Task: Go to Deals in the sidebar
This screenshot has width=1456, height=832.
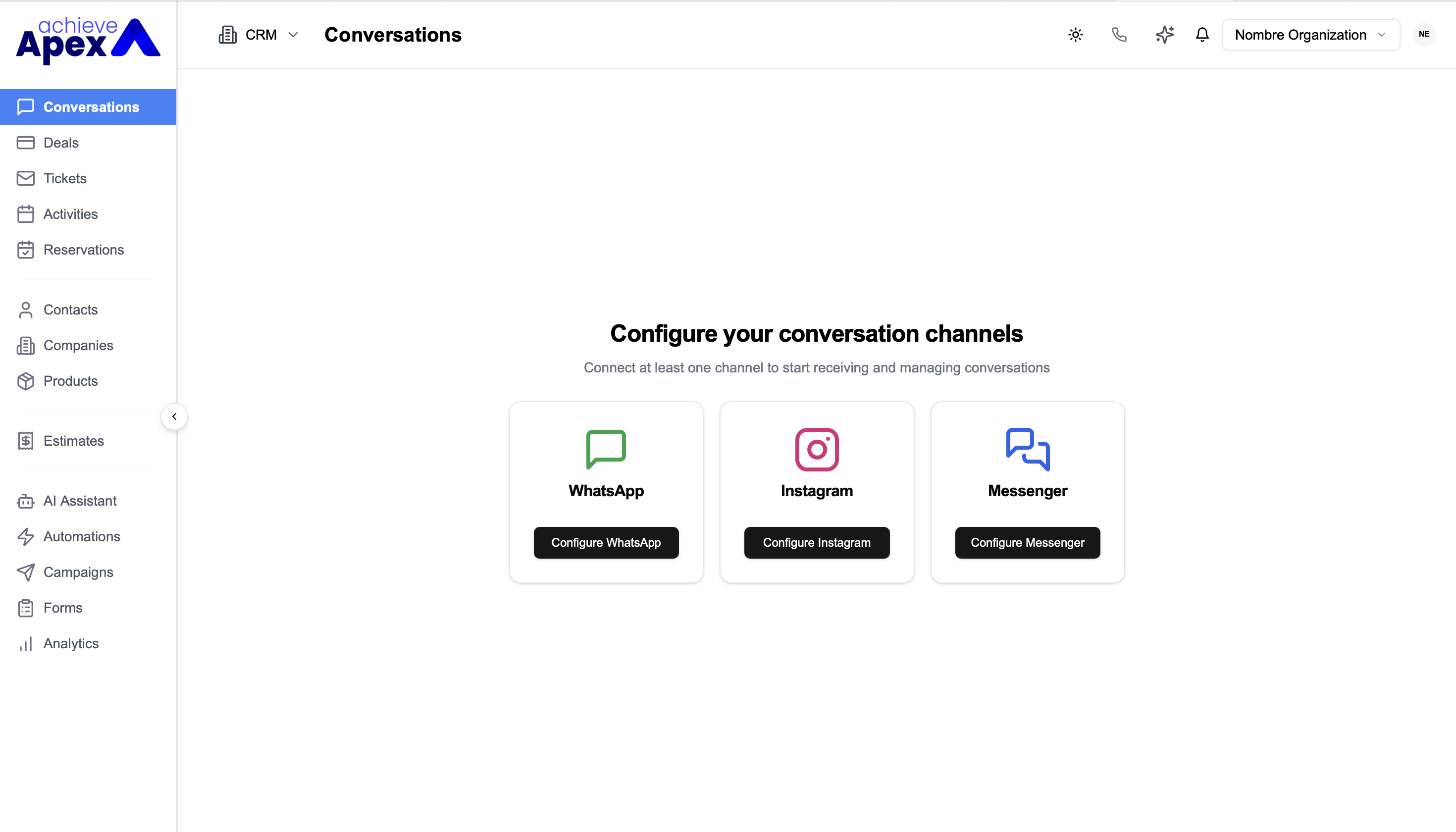Action: click(88, 143)
